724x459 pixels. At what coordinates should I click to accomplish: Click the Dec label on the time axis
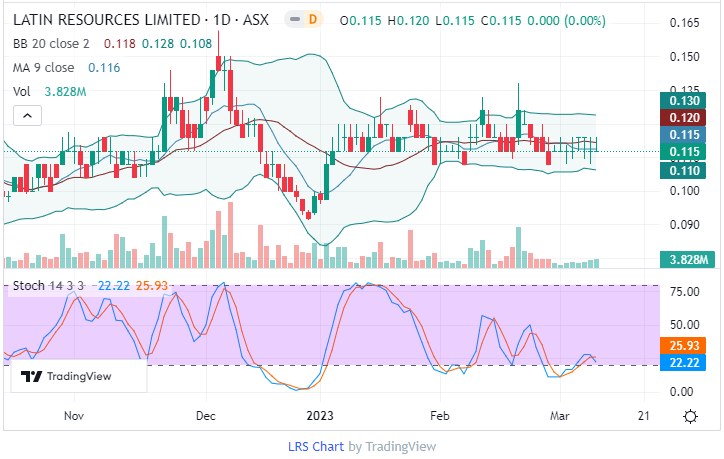pyautogui.click(x=206, y=415)
